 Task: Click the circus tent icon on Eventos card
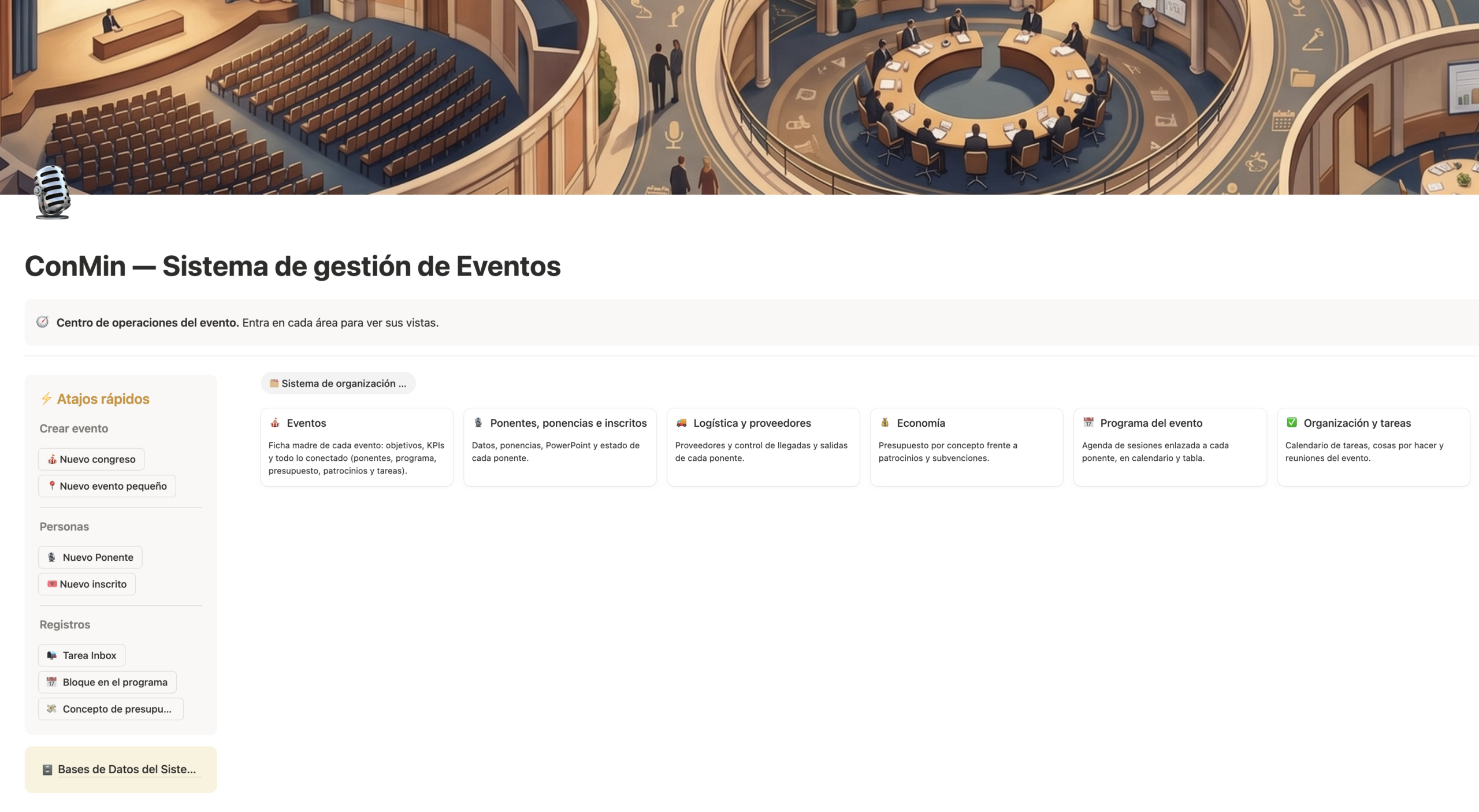point(275,423)
